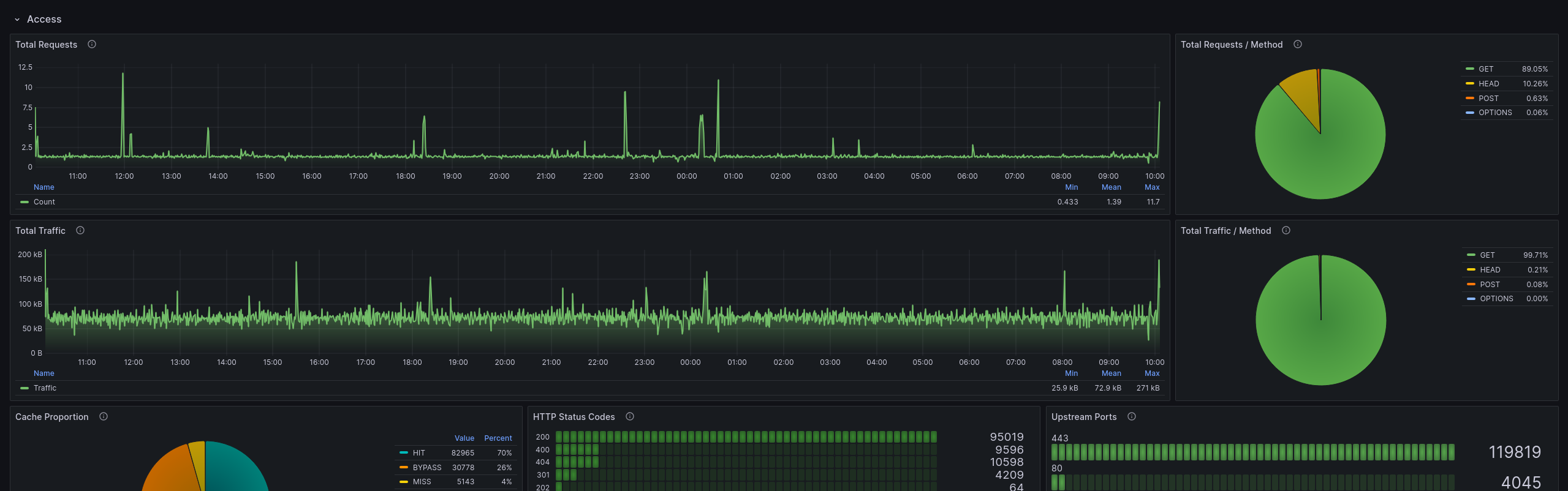
Task: Open the HTTP Status Codes panel title menu
Action: click(574, 417)
